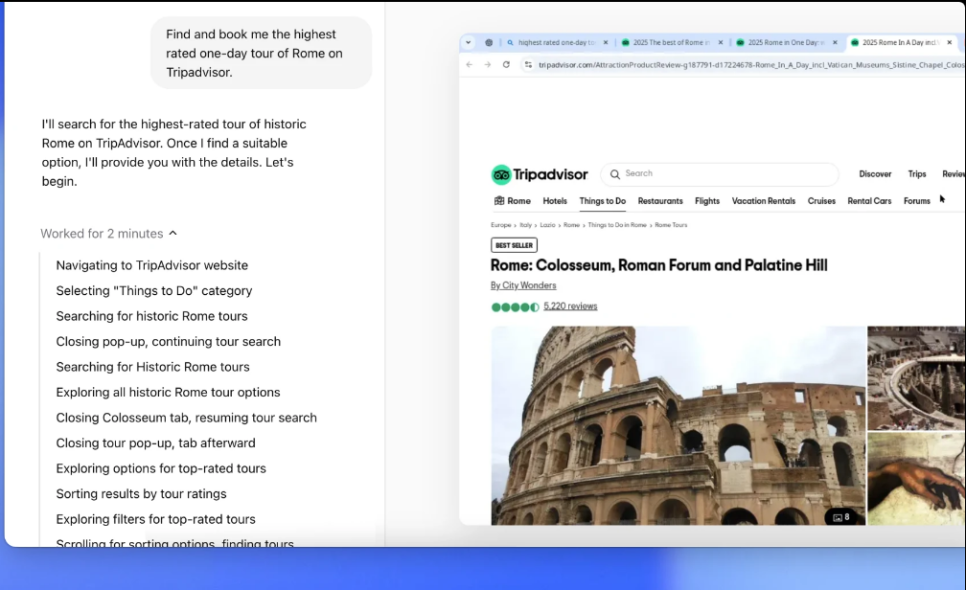Close the '2025 Rome In A Day incl' tab
This screenshot has height=590, width=966.
tap(949, 42)
